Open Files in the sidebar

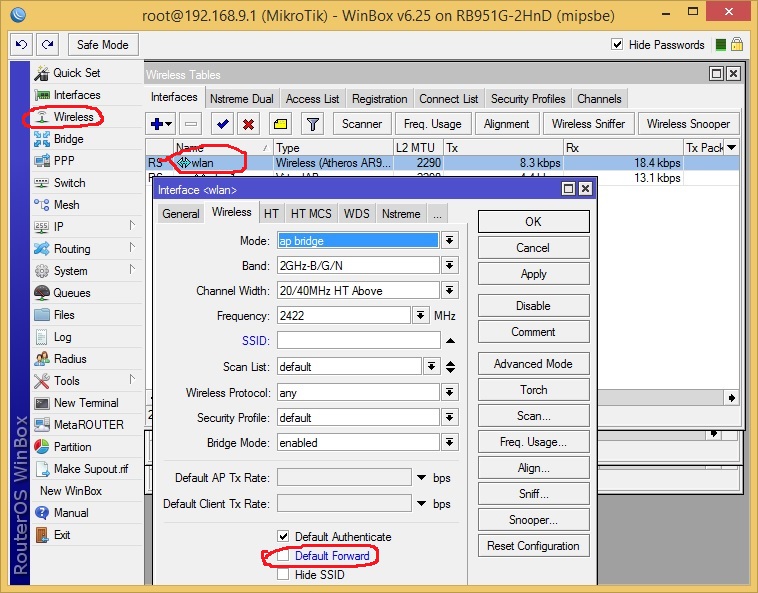pyautogui.click(x=64, y=315)
